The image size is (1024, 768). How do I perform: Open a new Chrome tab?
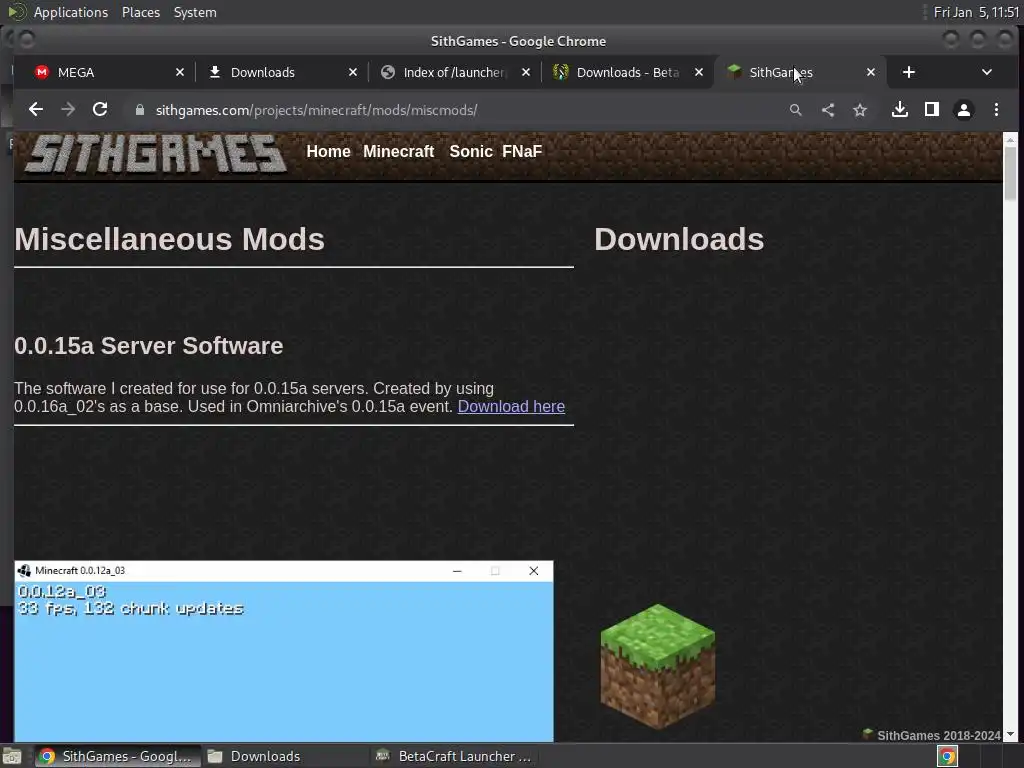point(908,72)
